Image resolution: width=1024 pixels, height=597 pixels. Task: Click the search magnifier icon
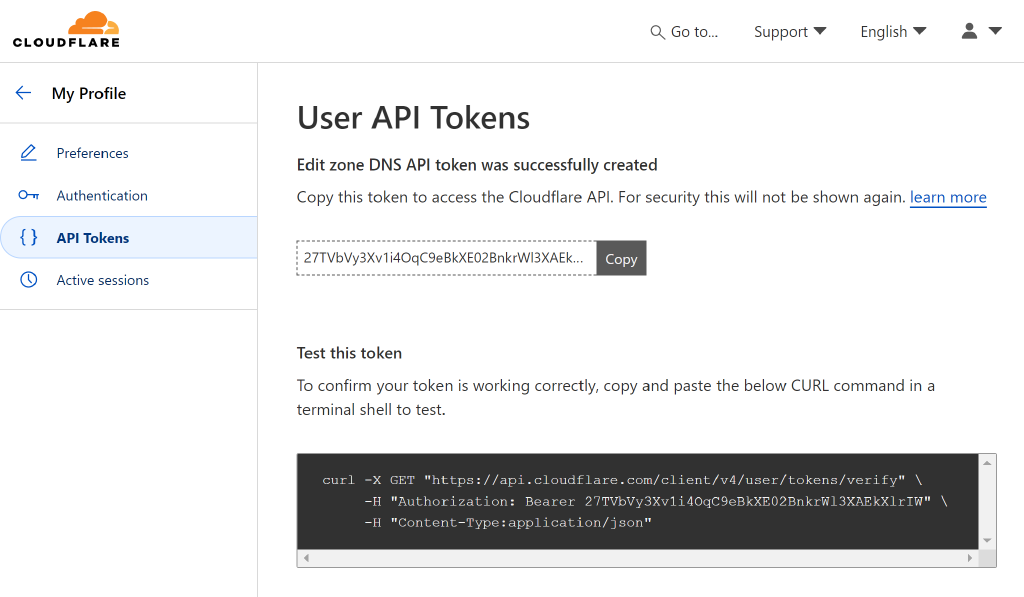point(657,32)
